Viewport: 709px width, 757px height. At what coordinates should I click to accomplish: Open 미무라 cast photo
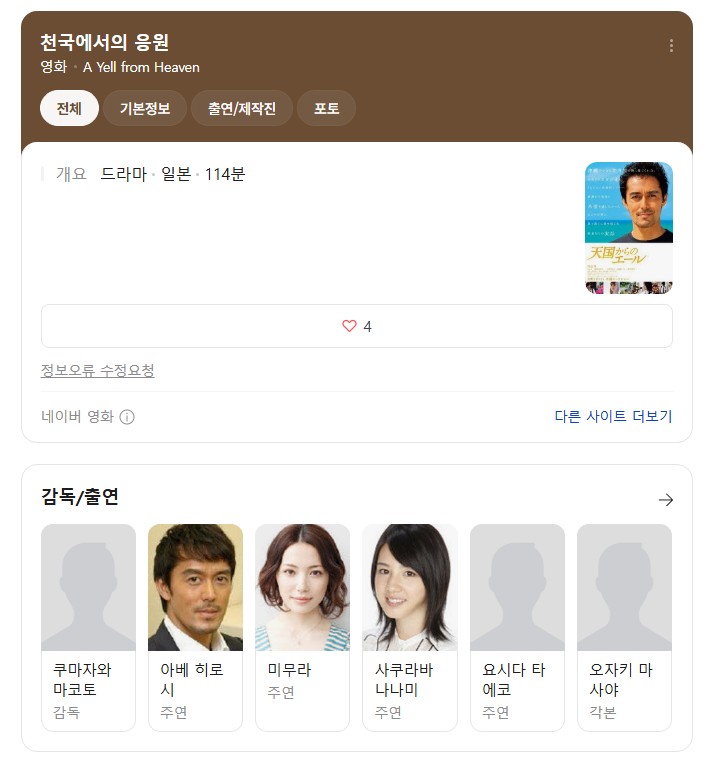(303, 588)
